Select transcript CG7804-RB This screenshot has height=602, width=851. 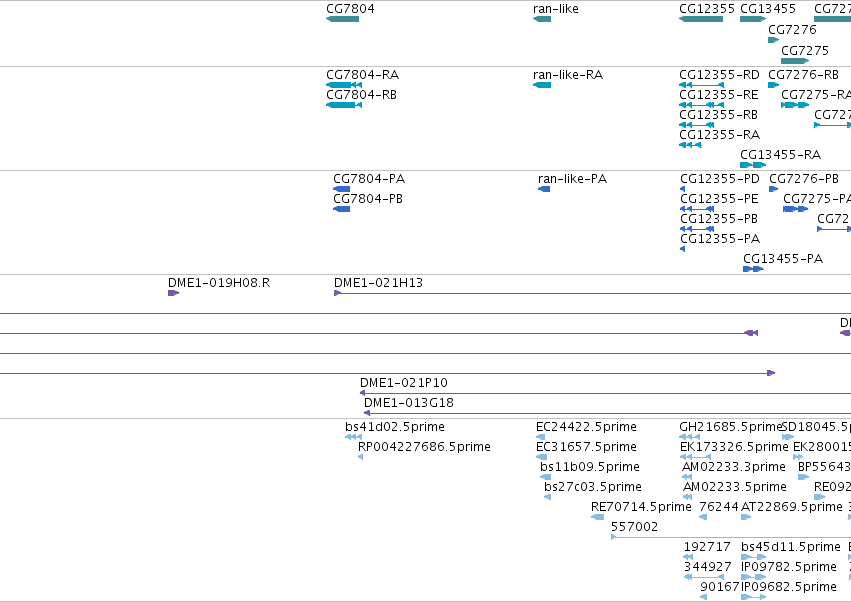point(361,94)
